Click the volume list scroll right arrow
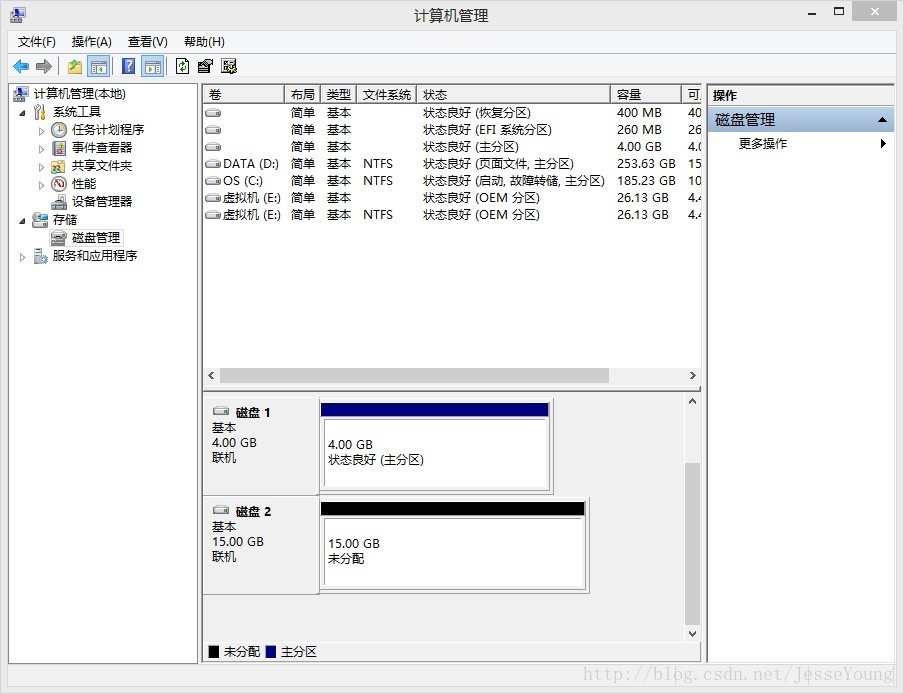Image resolution: width=904 pixels, height=694 pixels. 692,375
